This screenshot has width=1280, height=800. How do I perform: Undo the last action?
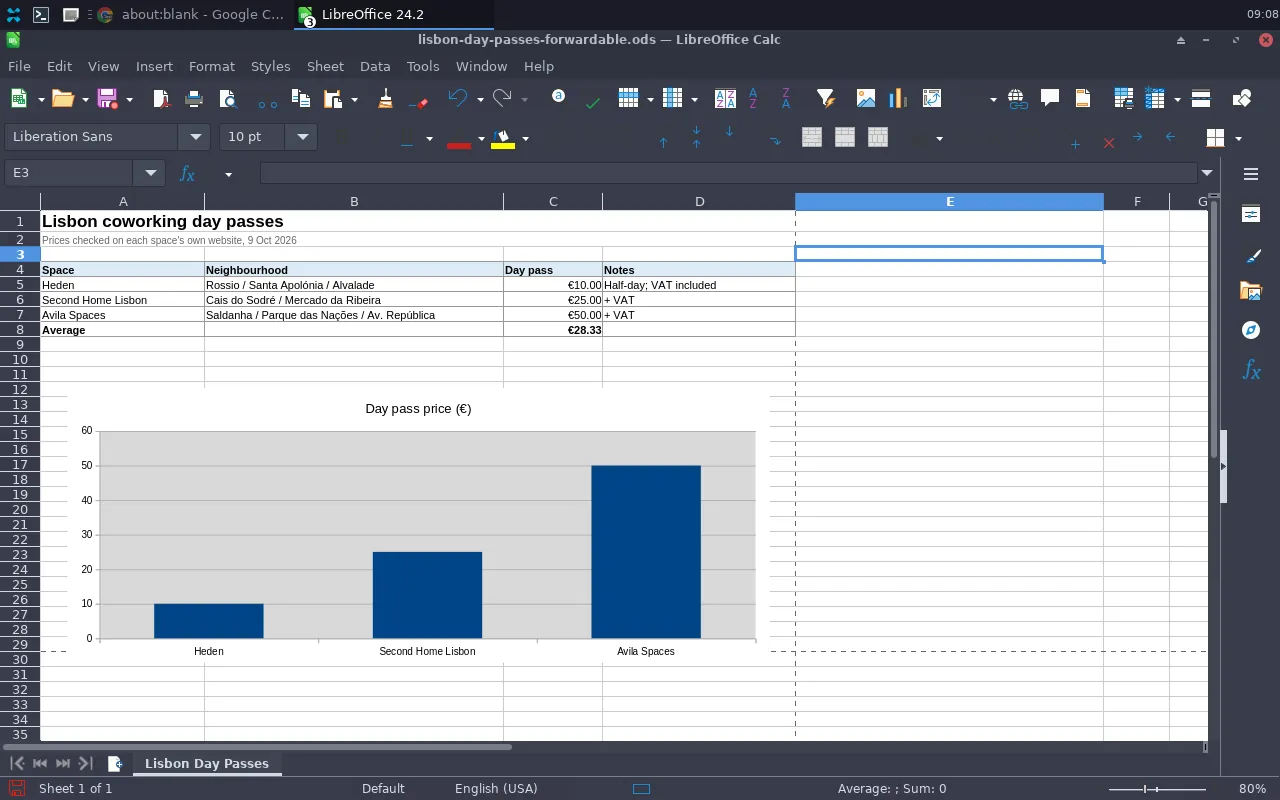click(x=458, y=98)
